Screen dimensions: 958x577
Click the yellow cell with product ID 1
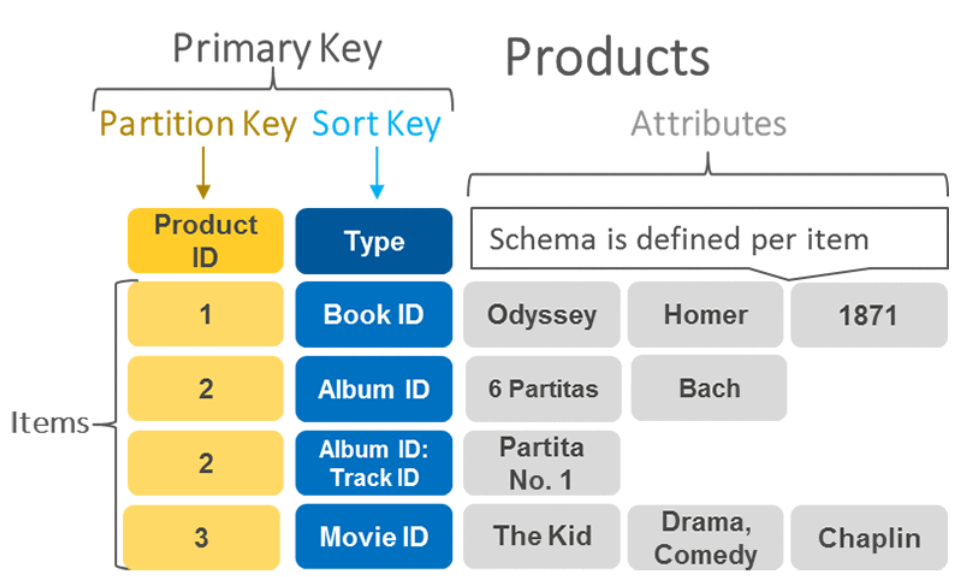(x=205, y=314)
